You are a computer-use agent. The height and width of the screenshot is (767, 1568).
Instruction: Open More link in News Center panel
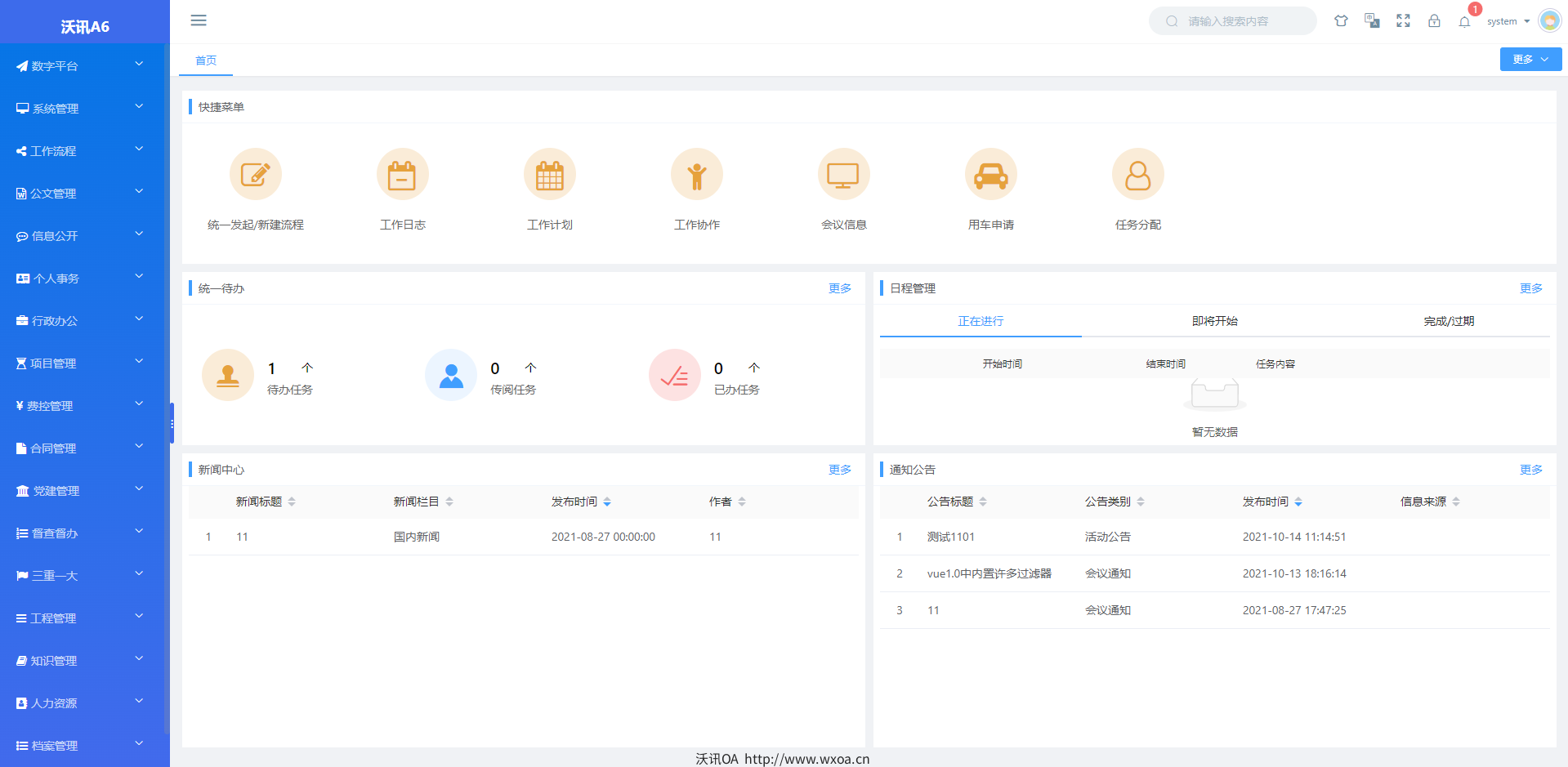pyautogui.click(x=839, y=470)
